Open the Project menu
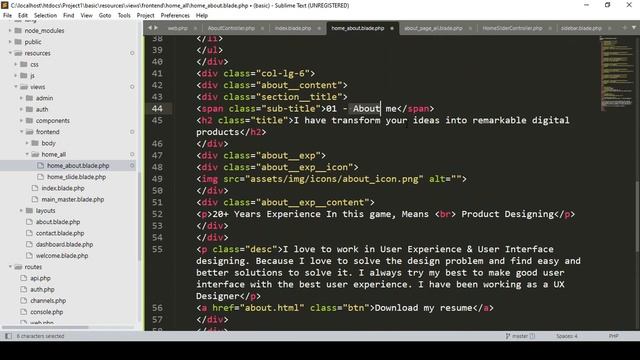Viewport: 640px width, 360px height. point(146,16)
